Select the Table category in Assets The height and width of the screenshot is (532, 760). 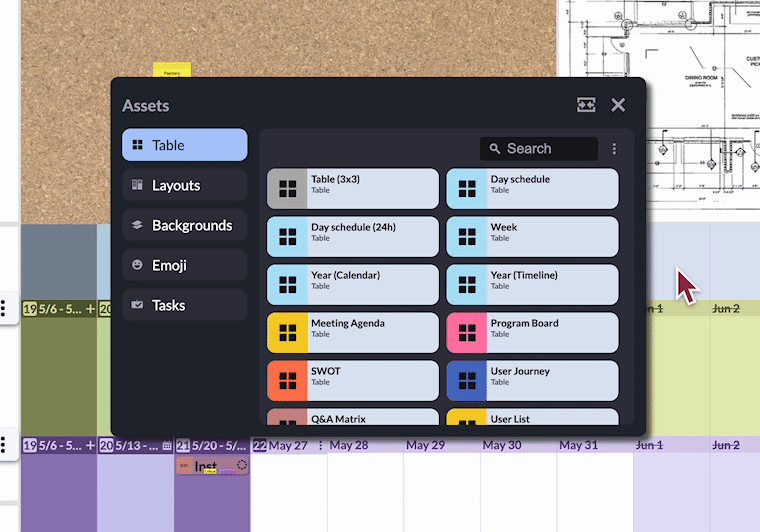coord(184,145)
